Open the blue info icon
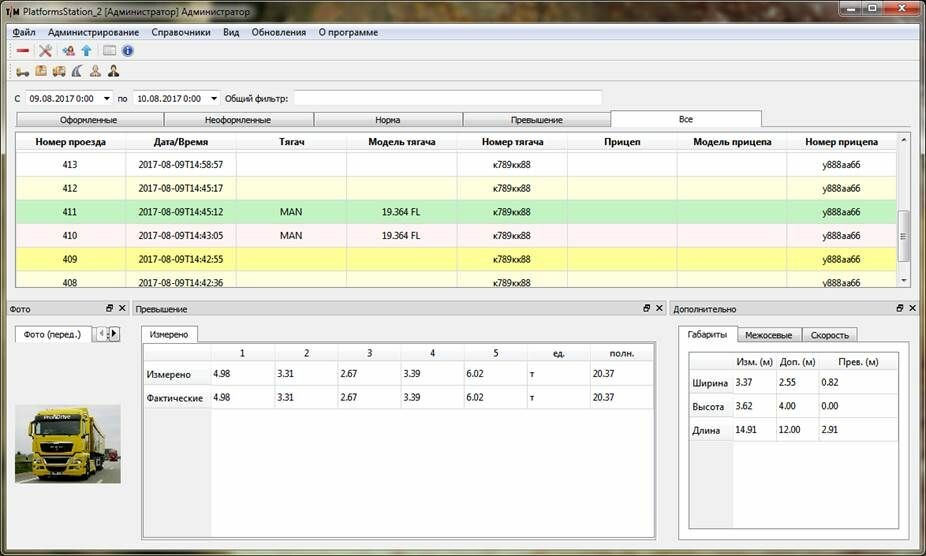 (128, 51)
